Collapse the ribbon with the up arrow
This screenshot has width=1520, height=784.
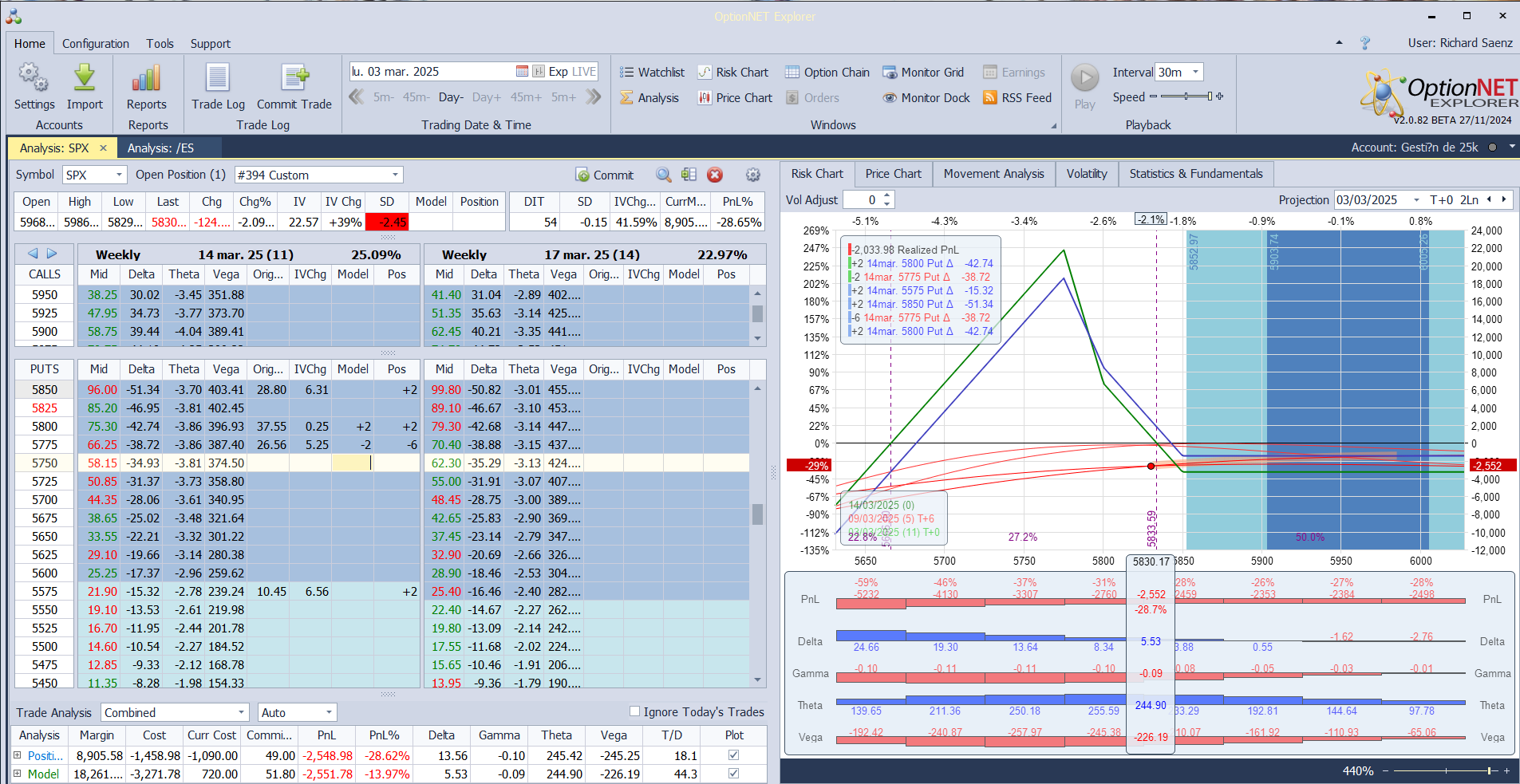(x=1339, y=43)
